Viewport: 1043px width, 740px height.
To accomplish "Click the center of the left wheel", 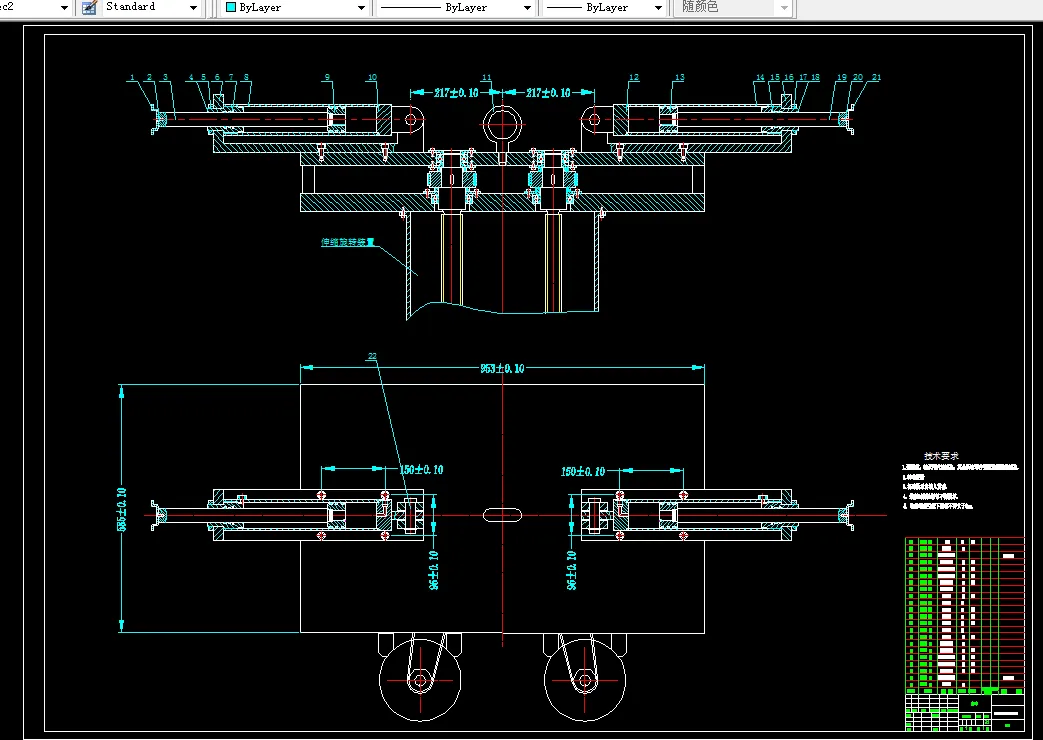I will pyautogui.click(x=419, y=681).
